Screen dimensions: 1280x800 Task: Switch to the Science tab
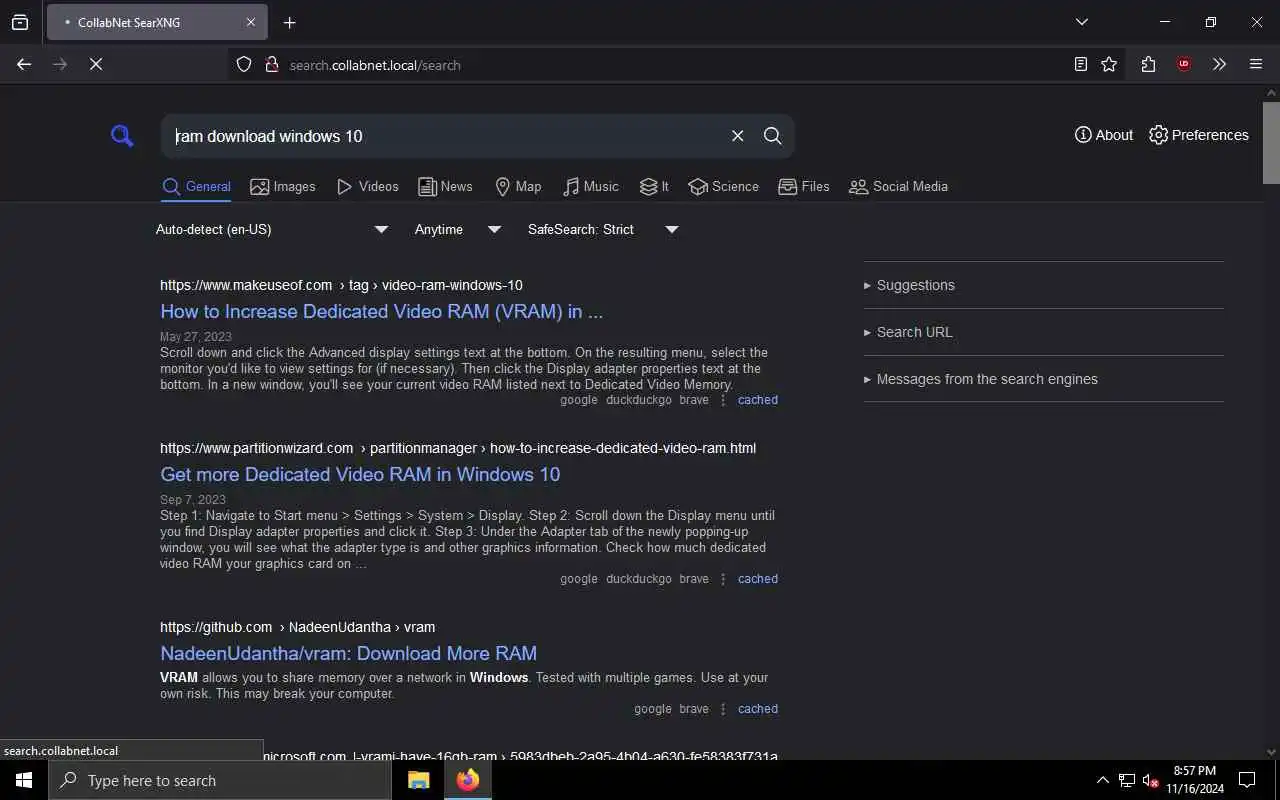point(723,186)
